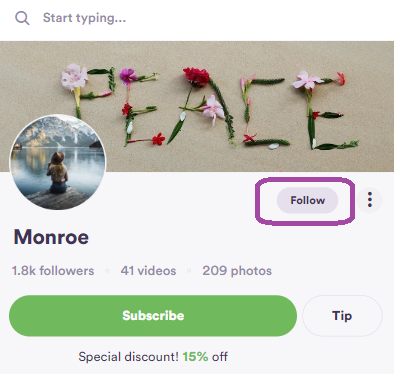Viewport: 394px width, 379px height.
Task: Subscribe to Monroe with the green button
Action: [x=153, y=316]
